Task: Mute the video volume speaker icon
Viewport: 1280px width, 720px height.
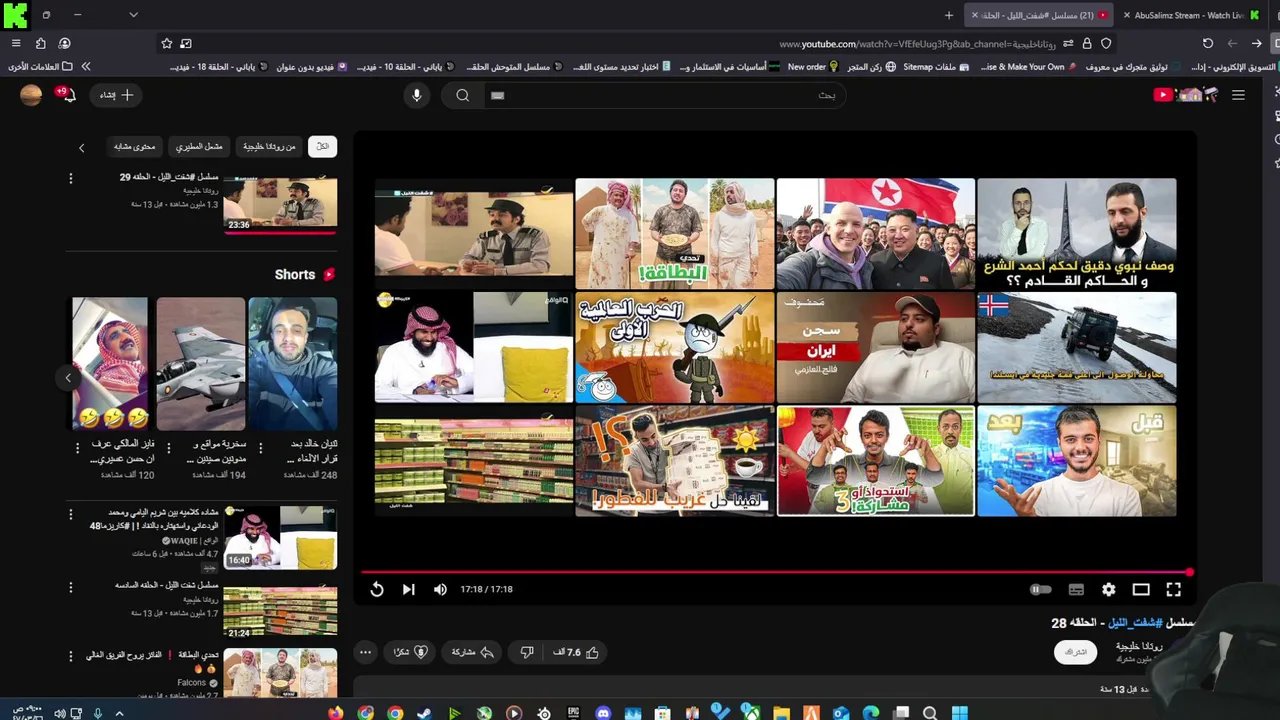Action: [x=440, y=589]
